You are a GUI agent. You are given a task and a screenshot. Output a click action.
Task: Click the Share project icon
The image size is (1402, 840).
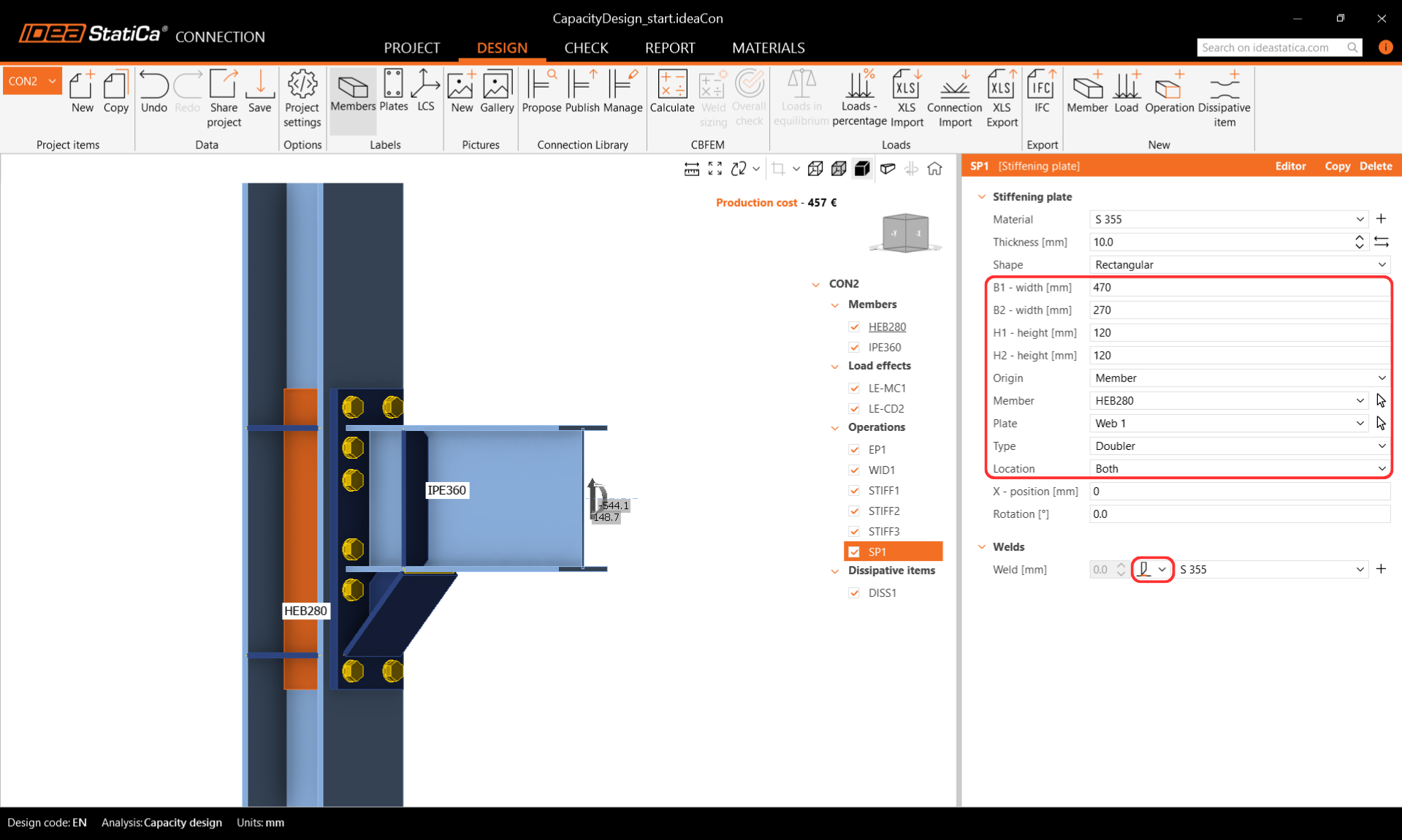(x=224, y=99)
